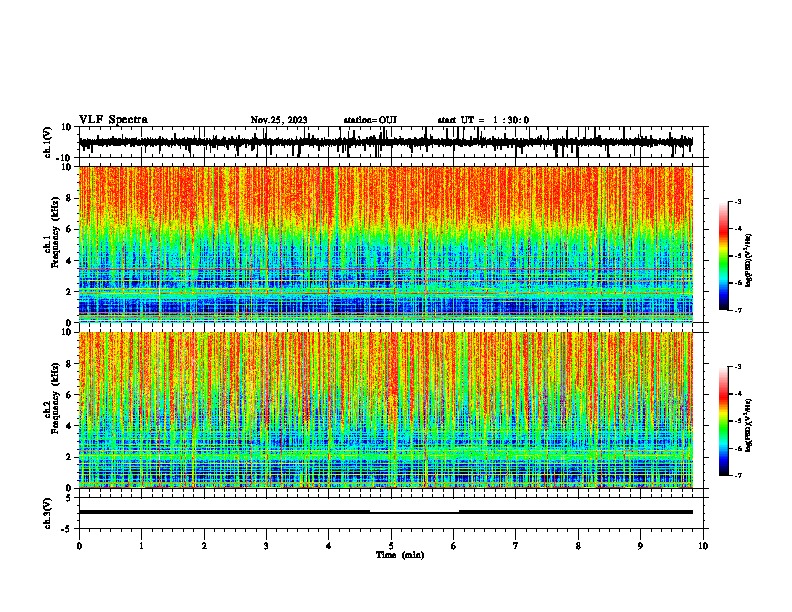This screenshot has height=612, width=792.
Task: Click the thin ch.3 line segment near minute 5
Action: tap(414, 513)
